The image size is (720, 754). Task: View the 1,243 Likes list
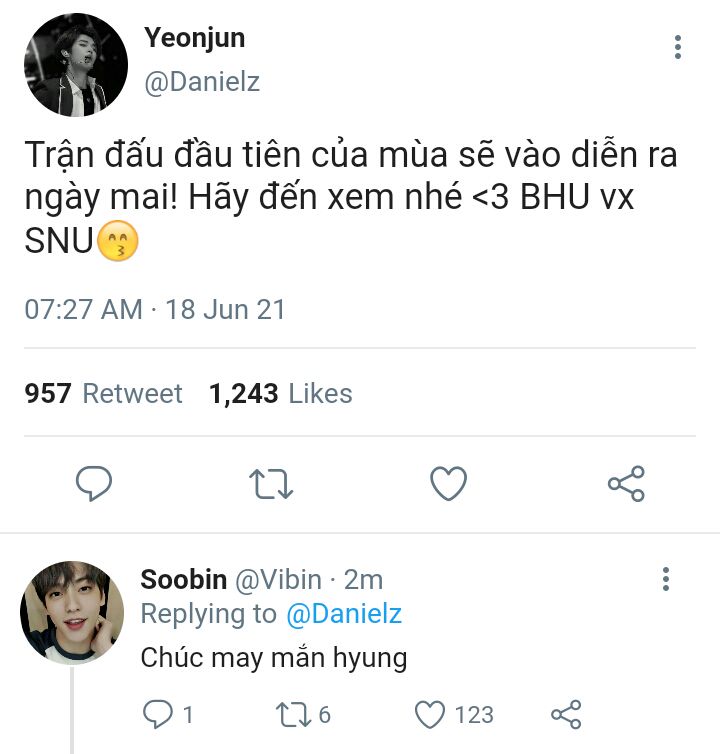click(280, 394)
